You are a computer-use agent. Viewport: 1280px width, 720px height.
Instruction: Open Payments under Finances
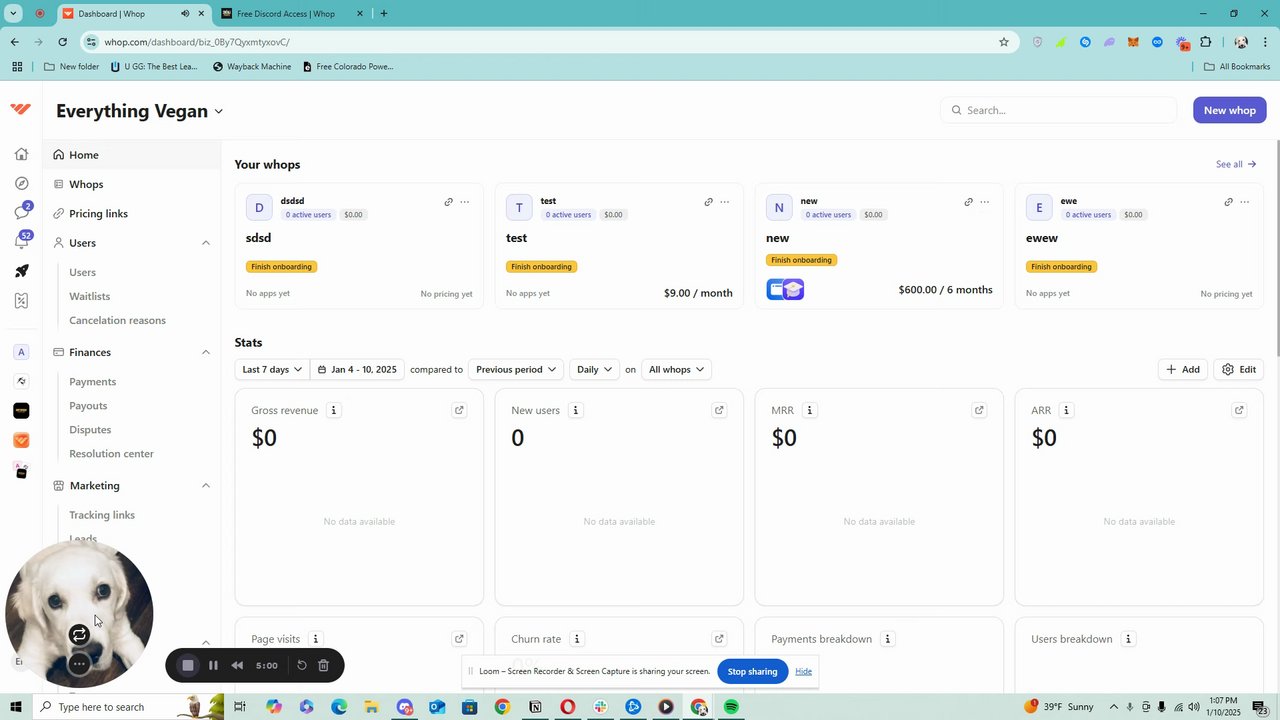(93, 381)
